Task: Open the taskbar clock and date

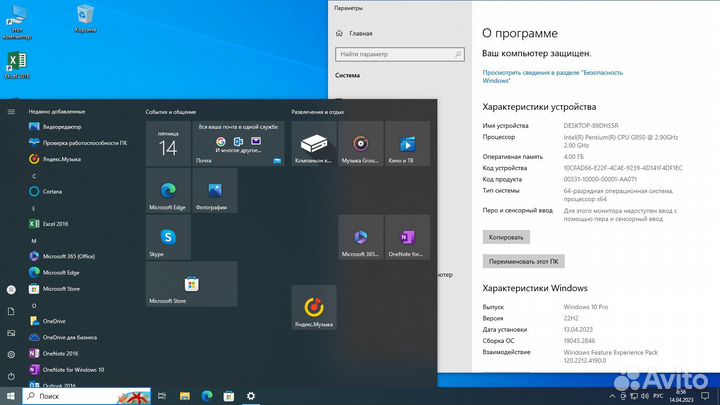Action: pyautogui.click(x=681, y=396)
